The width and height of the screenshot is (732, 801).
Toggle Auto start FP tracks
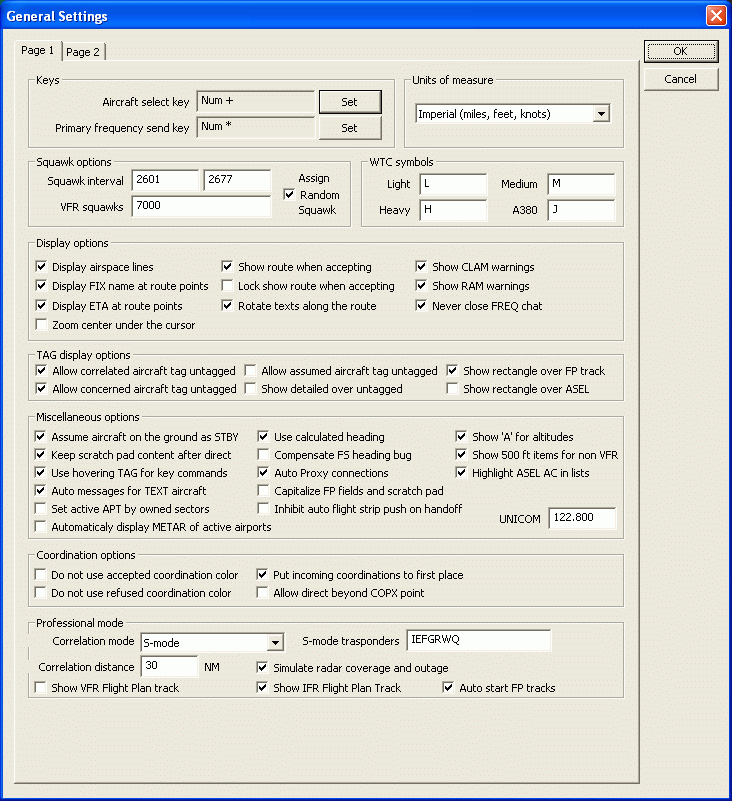[x=448, y=687]
